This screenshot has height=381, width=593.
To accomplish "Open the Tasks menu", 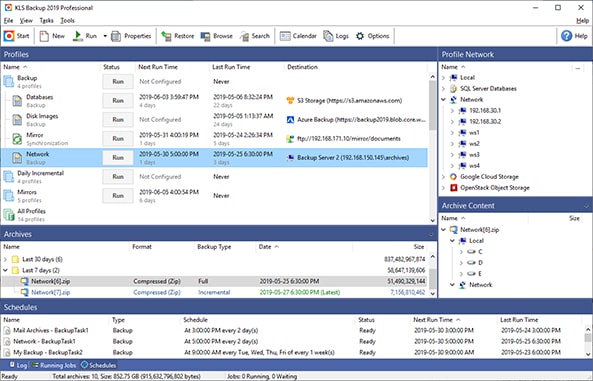I will click(x=46, y=20).
